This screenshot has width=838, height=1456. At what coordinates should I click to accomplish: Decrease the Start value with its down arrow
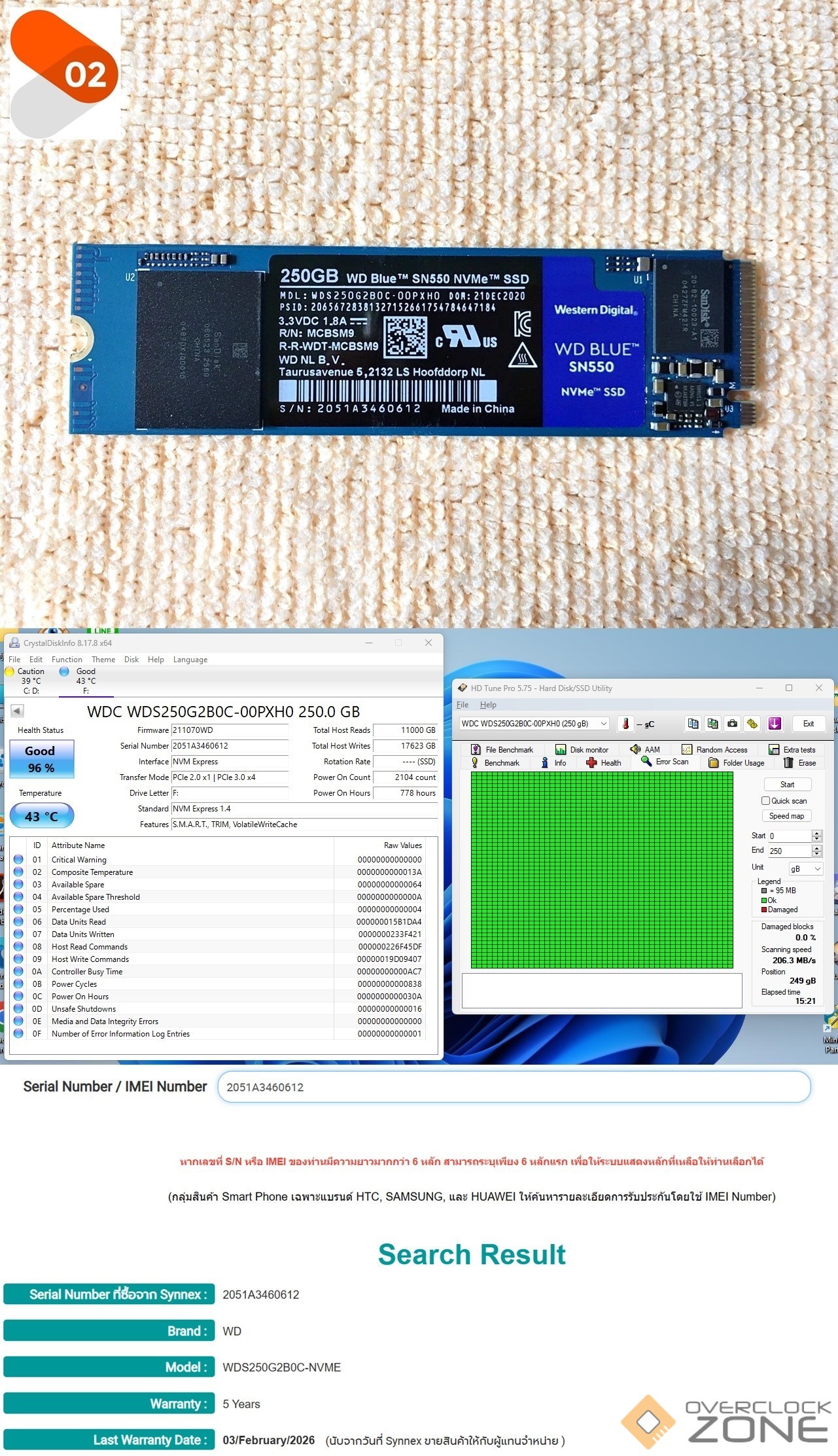816,839
